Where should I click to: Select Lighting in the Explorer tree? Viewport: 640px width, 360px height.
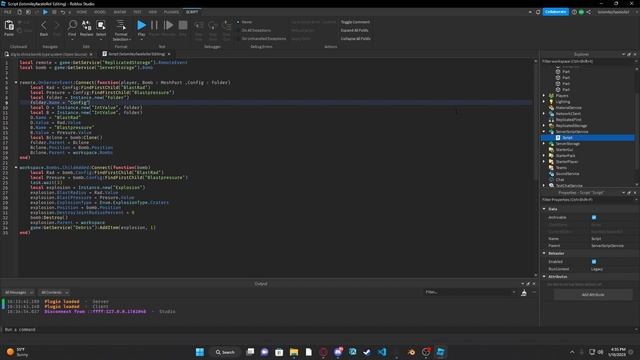click(x=562, y=102)
